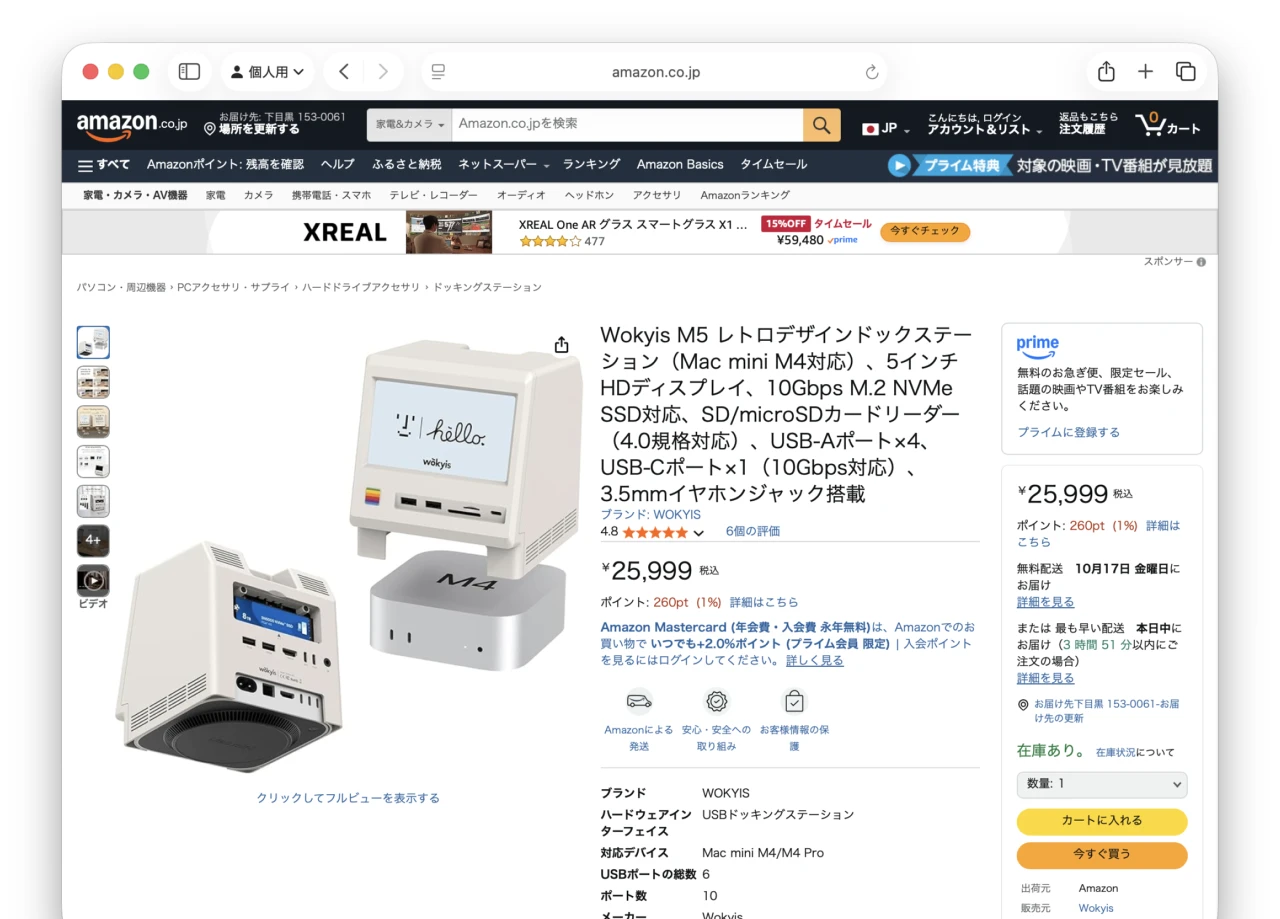Click the page reload icon

tap(872, 72)
